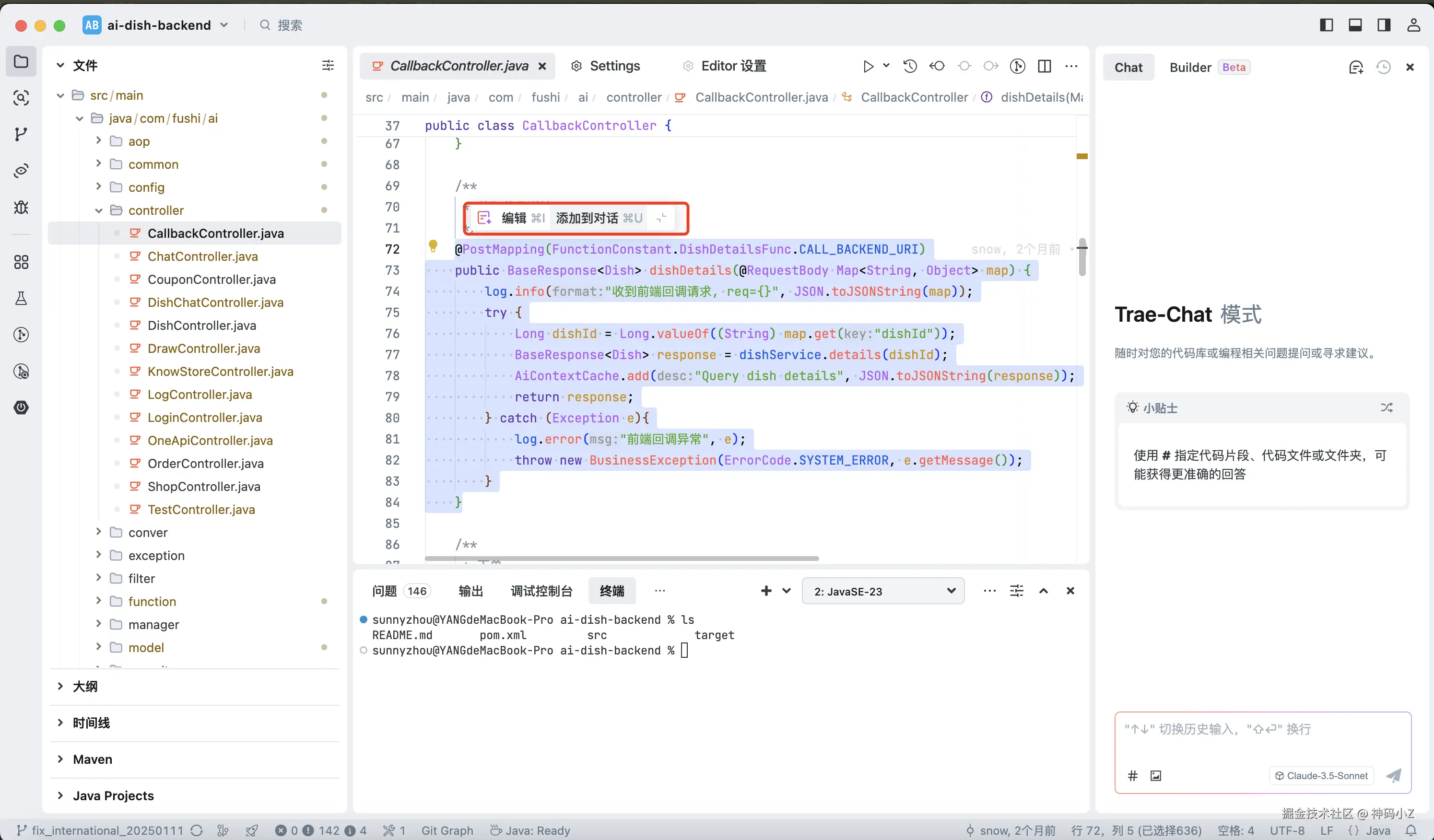Click the add image icon in chat input
The image size is (1434, 840).
tap(1156, 776)
